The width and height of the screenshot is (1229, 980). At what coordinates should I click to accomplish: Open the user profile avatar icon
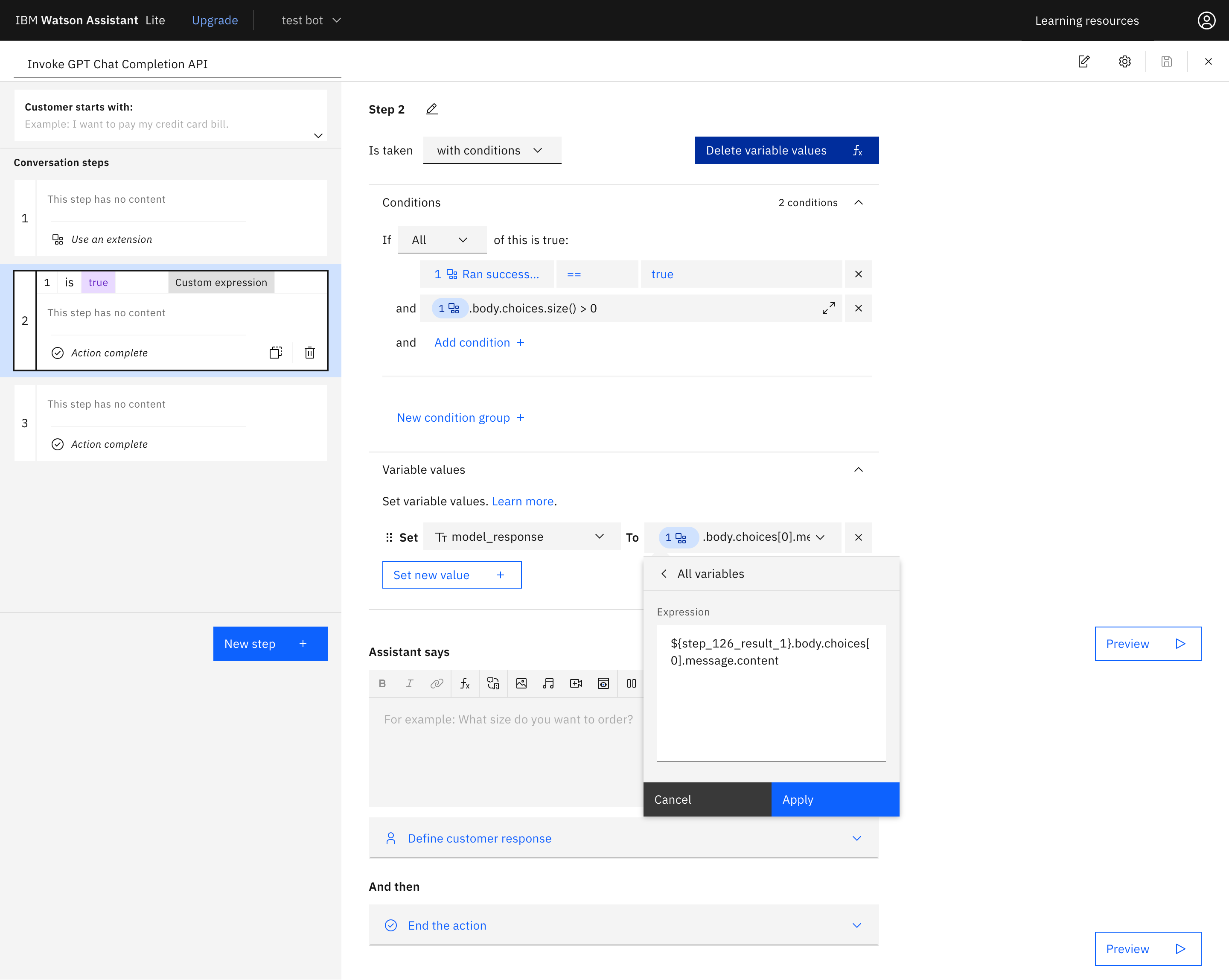(x=1206, y=20)
